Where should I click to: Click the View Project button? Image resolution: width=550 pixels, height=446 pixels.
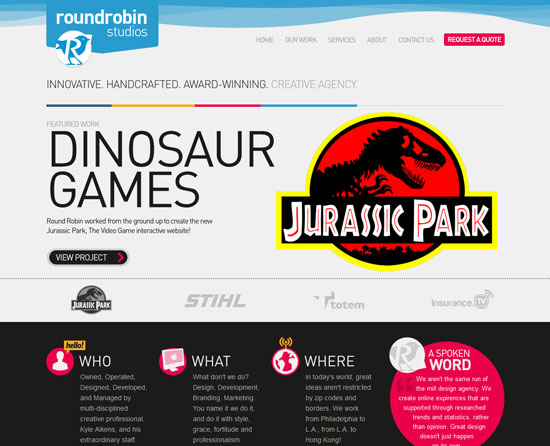tap(88, 258)
